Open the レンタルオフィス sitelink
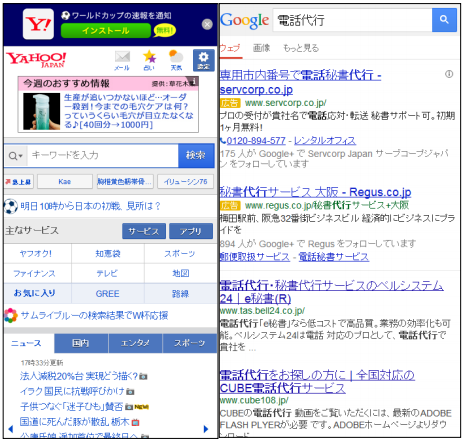This screenshot has height=441, width=464. [x=325, y=141]
